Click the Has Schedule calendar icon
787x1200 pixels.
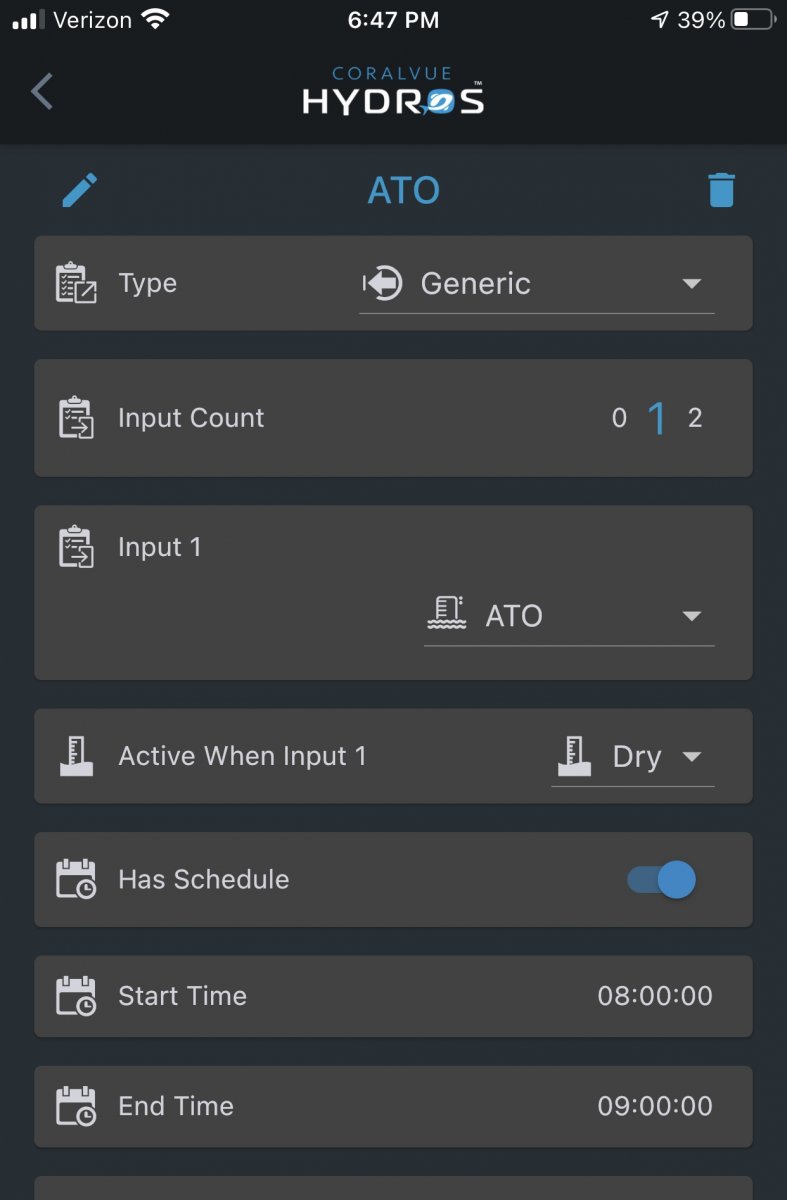pos(76,879)
